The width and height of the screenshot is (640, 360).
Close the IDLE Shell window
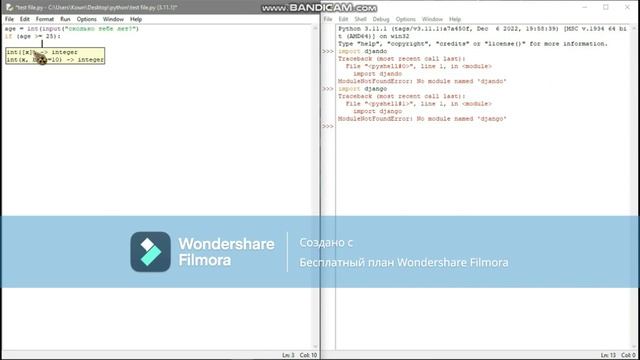pyautogui.click(x=627, y=7)
